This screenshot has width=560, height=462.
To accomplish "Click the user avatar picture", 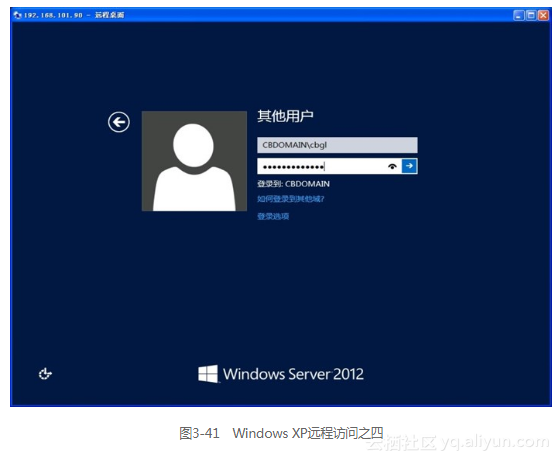I will (x=194, y=161).
